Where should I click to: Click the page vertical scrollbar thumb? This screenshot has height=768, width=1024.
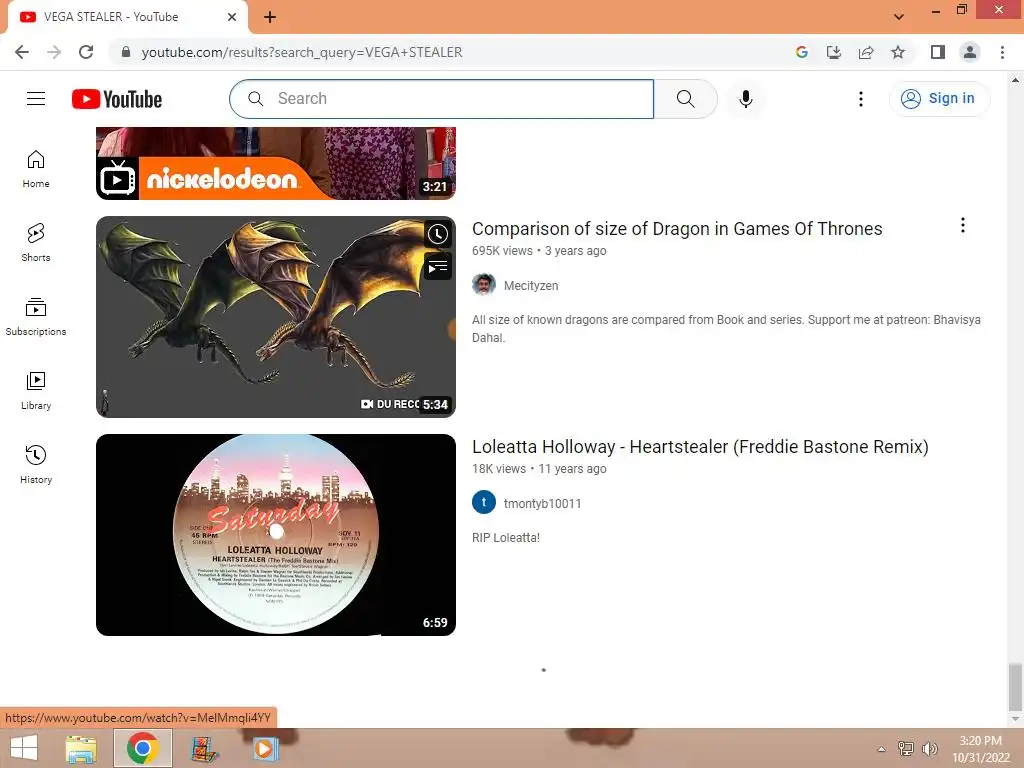point(1015,687)
